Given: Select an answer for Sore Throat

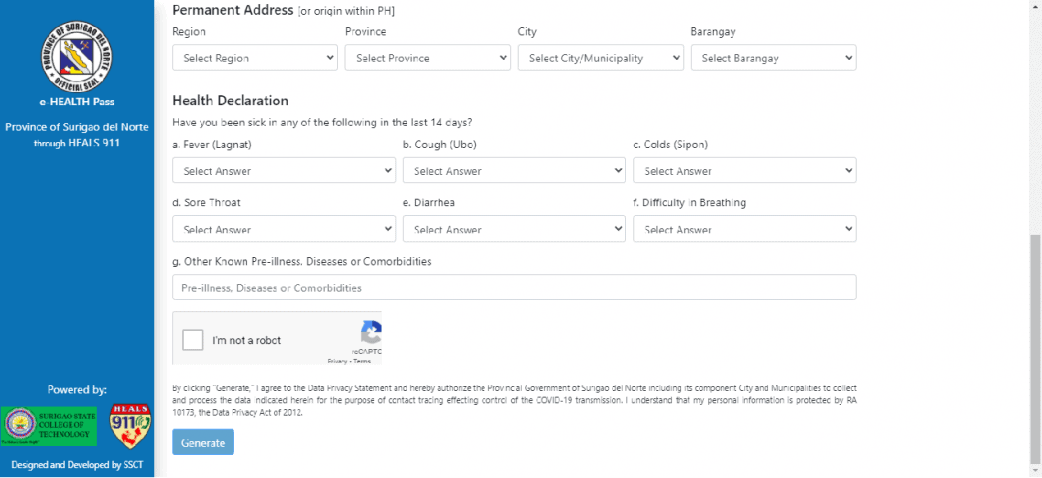Looking at the screenshot, I should tap(284, 229).
